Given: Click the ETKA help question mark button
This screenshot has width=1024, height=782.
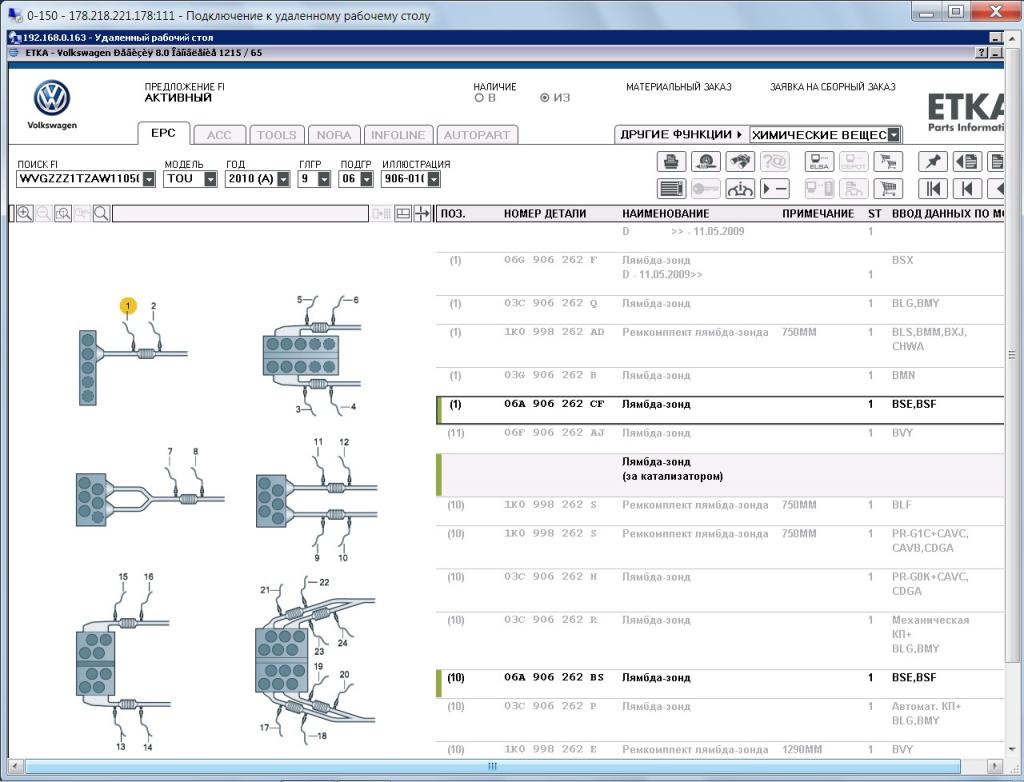Looking at the screenshot, I should pos(982,53).
